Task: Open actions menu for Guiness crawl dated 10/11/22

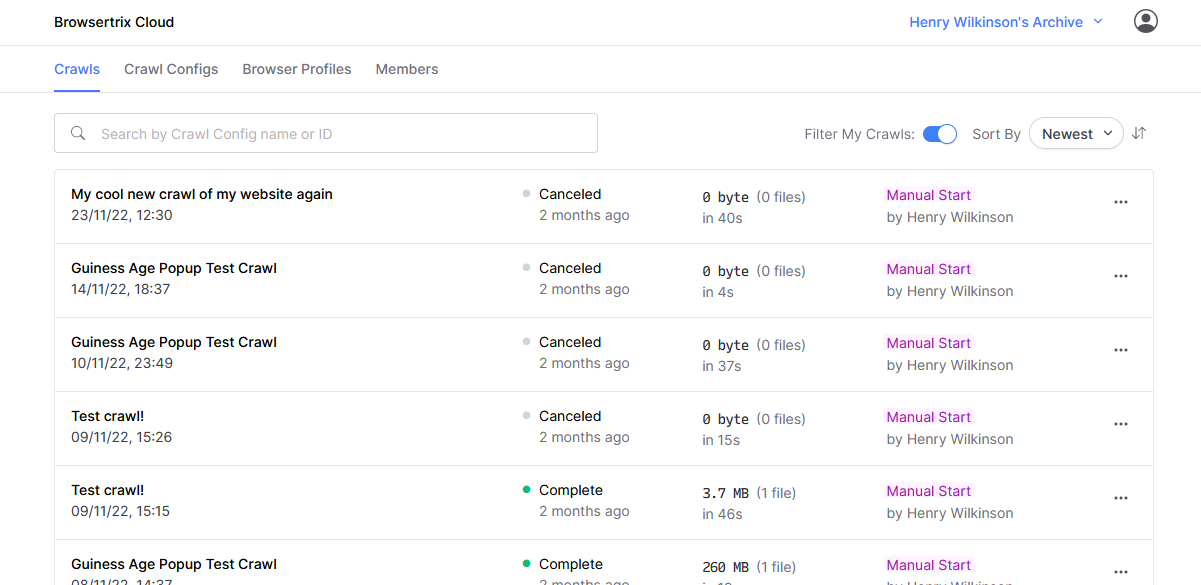Action: [x=1121, y=350]
